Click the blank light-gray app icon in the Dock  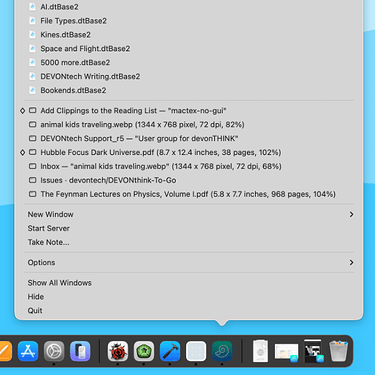[x=196, y=351]
